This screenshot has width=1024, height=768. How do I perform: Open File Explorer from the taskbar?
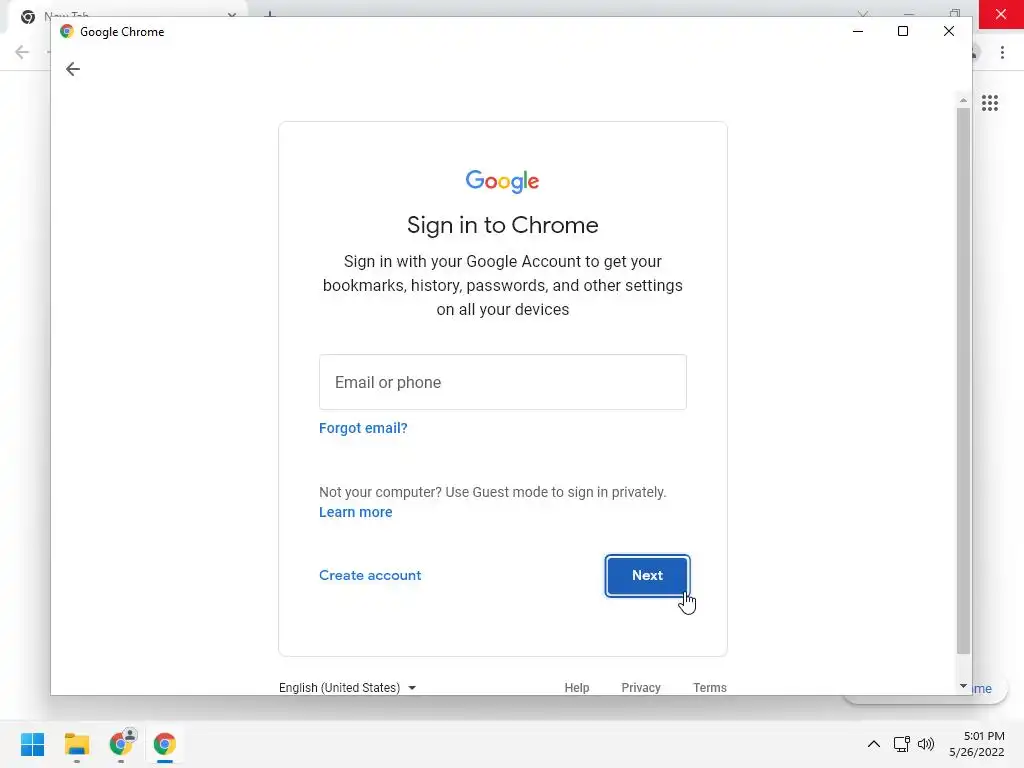pos(76,744)
